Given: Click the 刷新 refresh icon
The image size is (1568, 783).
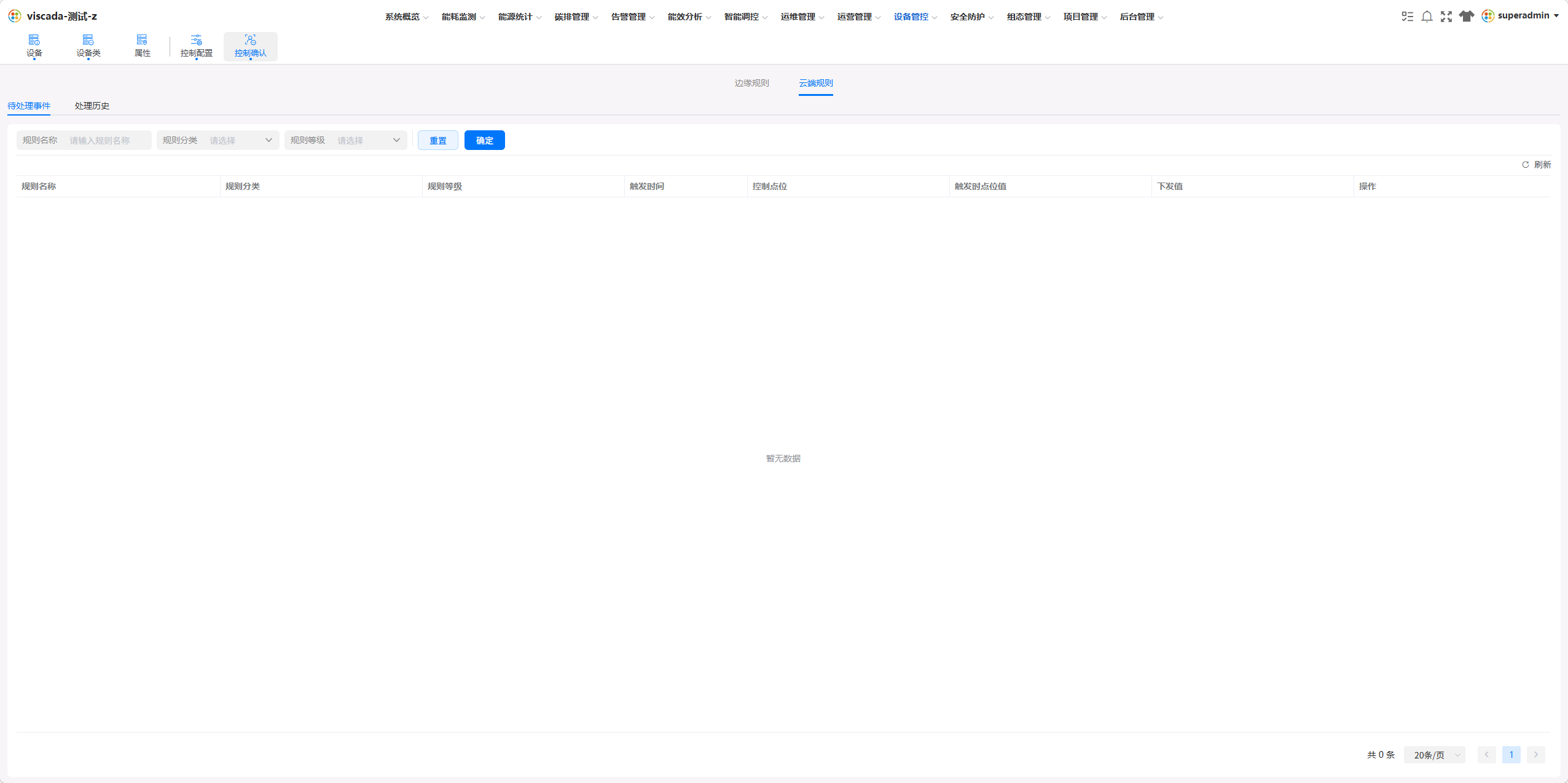Looking at the screenshot, I should click(x=1526, y=165).
